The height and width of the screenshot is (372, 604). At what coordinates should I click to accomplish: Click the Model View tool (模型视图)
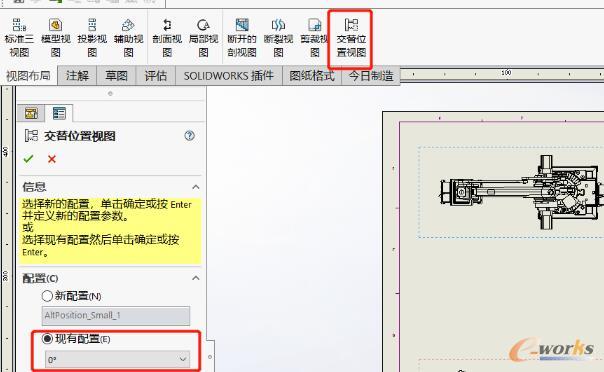coord(55,38)
